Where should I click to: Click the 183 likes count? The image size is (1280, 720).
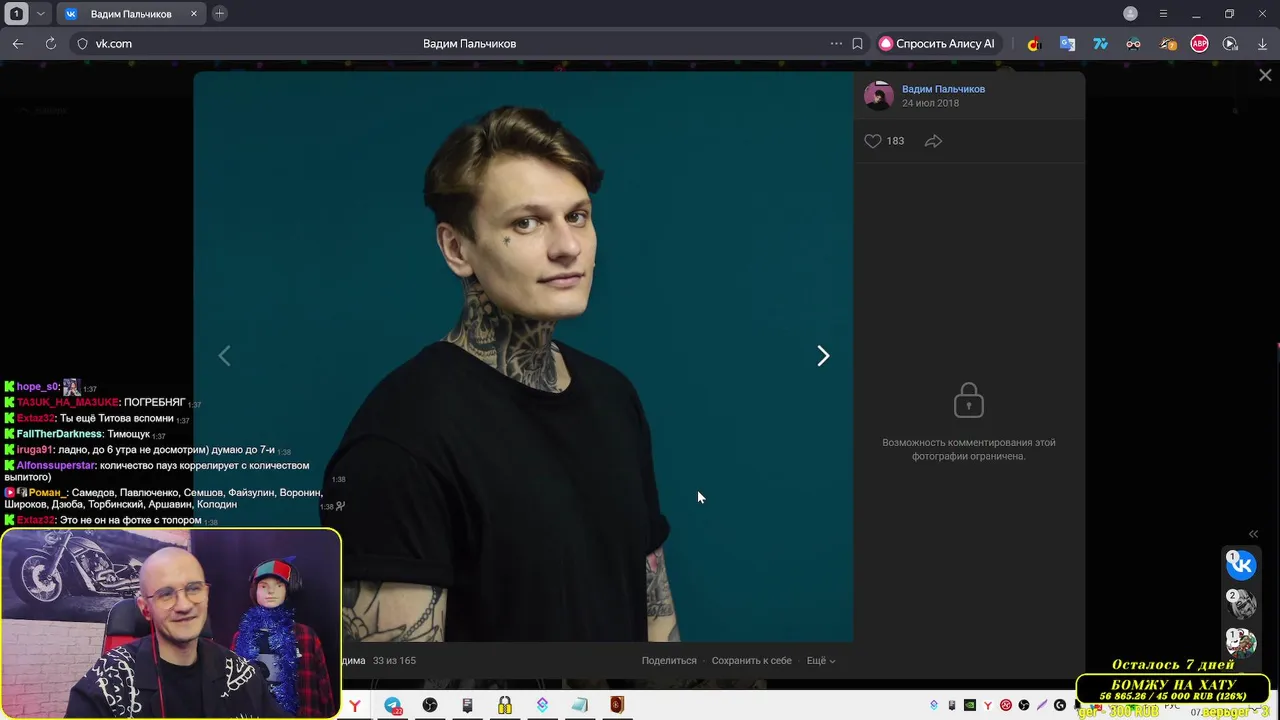(x=895, y=141)
